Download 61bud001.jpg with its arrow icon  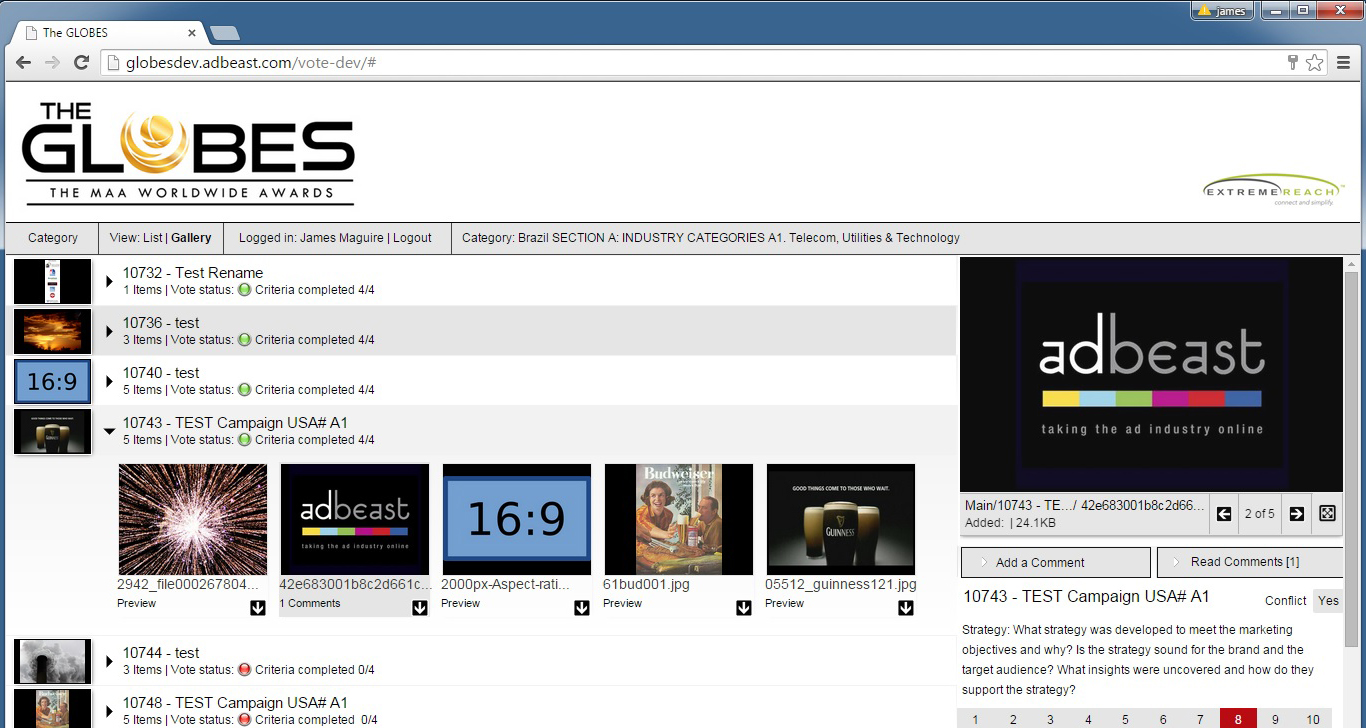tap(744, 607)
